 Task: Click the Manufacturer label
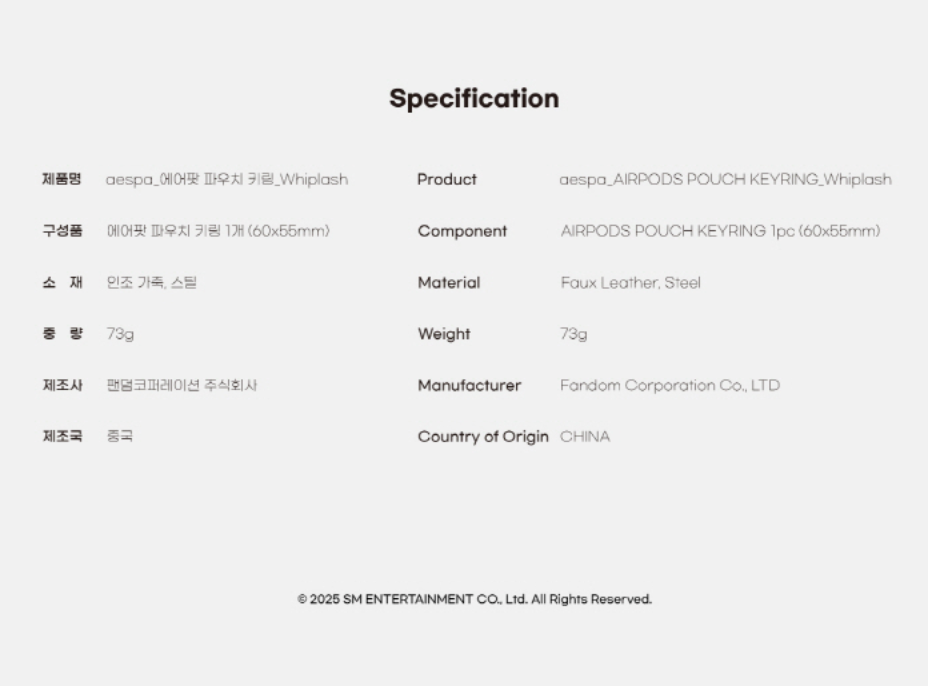coord(469,385)
